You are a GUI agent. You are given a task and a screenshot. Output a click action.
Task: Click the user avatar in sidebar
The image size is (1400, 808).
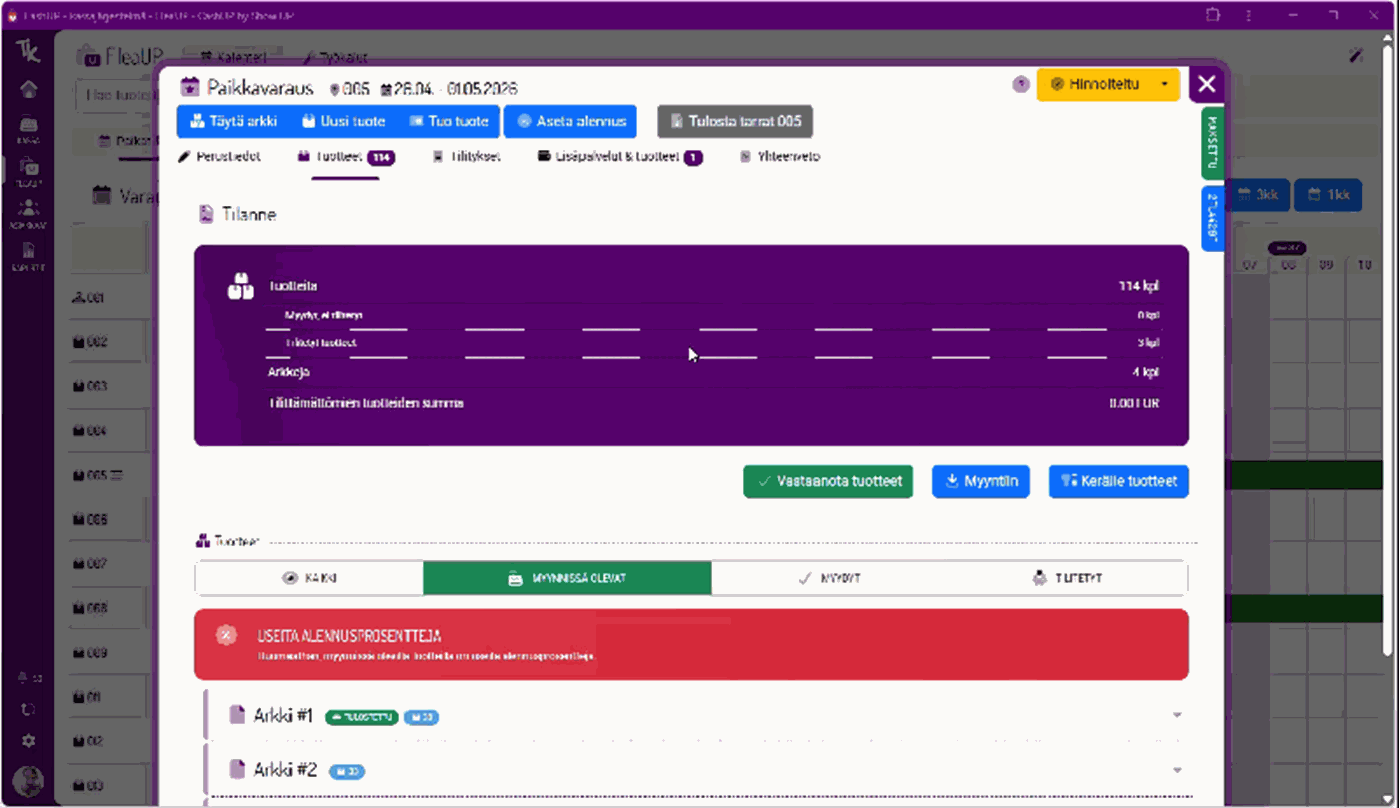[29, 781]
